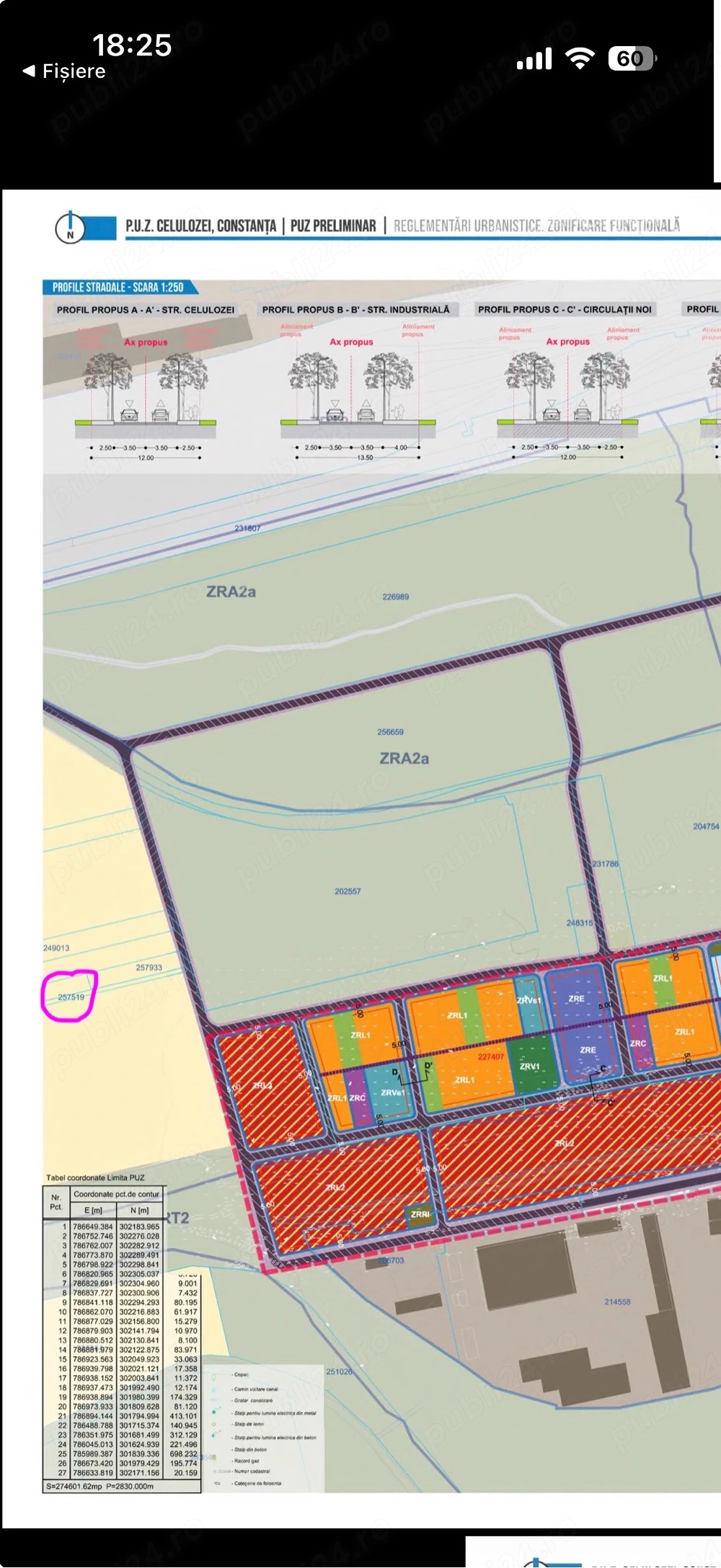721x1568 pixels.
Task: Click the "N [m]" column header
Action: tap(140, 1211)
